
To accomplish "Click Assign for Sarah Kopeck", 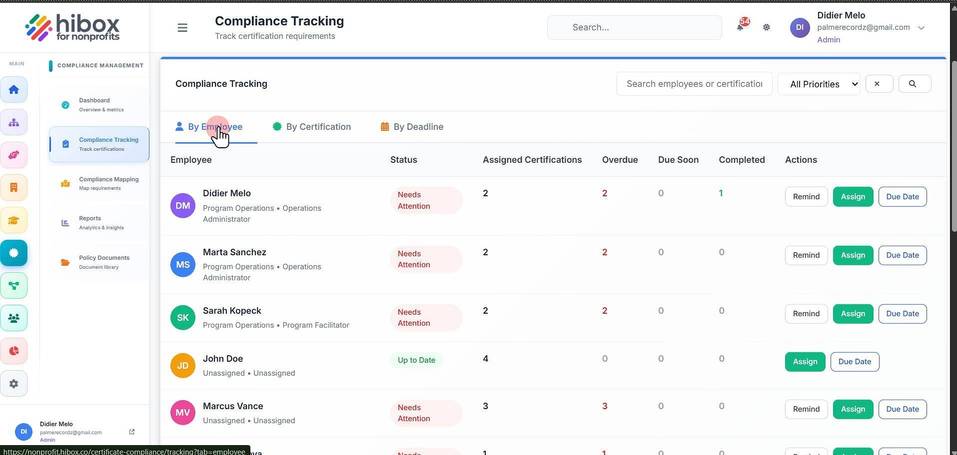I will (853, 314).
